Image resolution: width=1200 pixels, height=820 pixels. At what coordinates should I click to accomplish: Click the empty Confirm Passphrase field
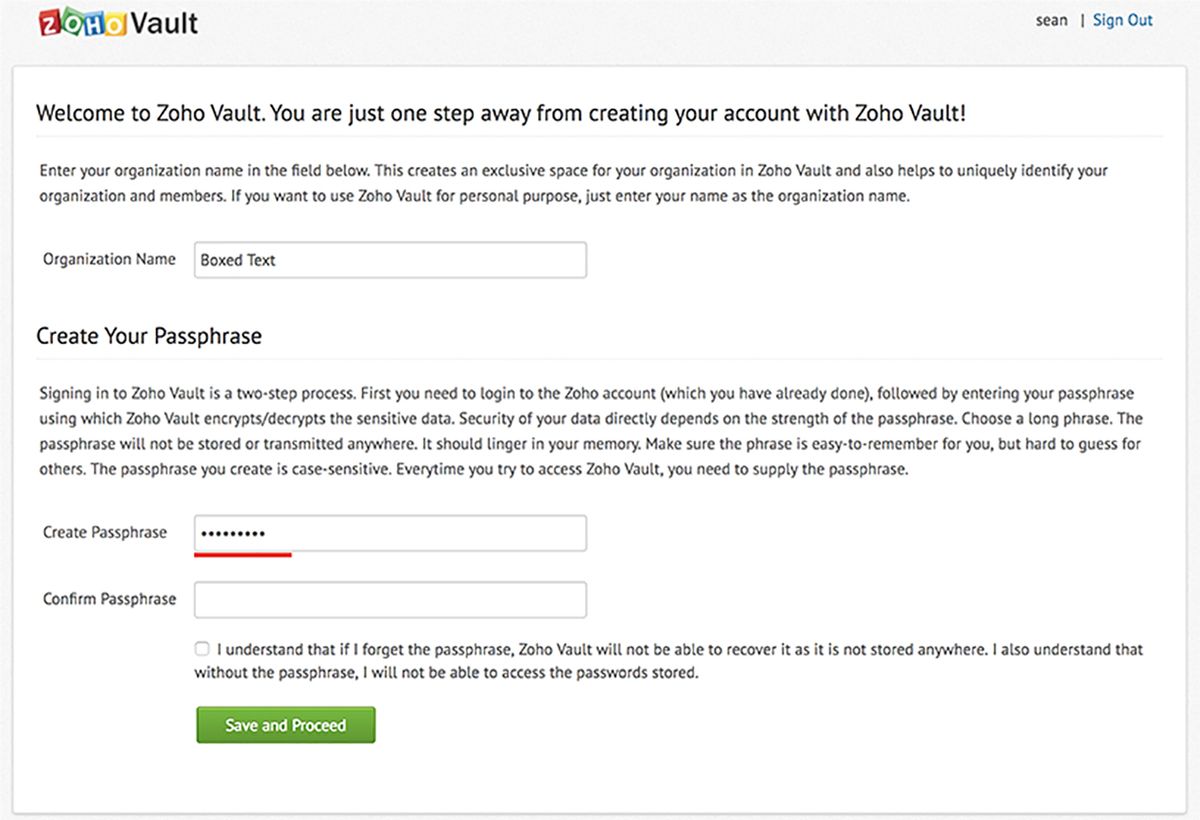pyautogui.click(x=390, y=598)
